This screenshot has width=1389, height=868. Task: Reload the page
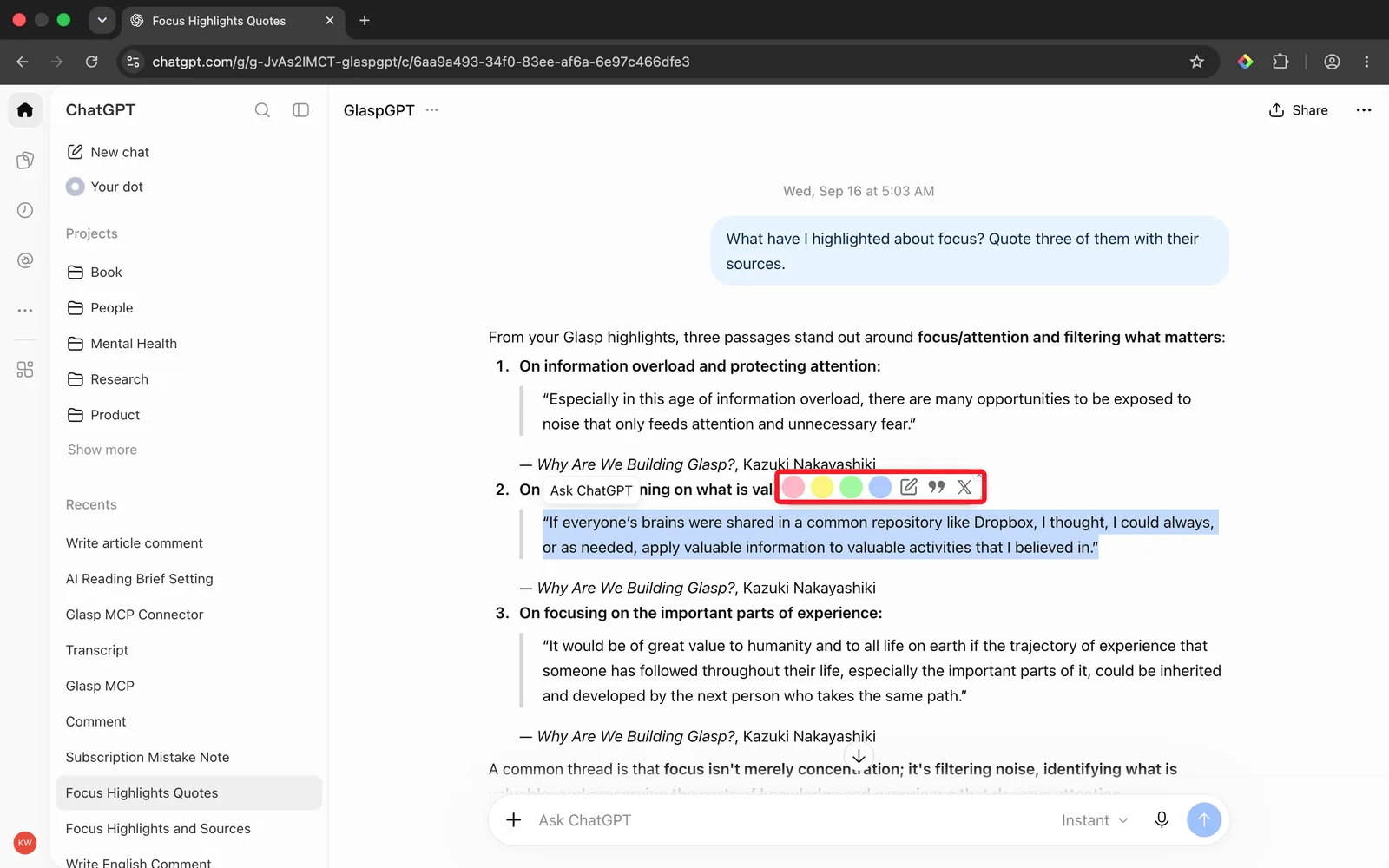[92, 62]
